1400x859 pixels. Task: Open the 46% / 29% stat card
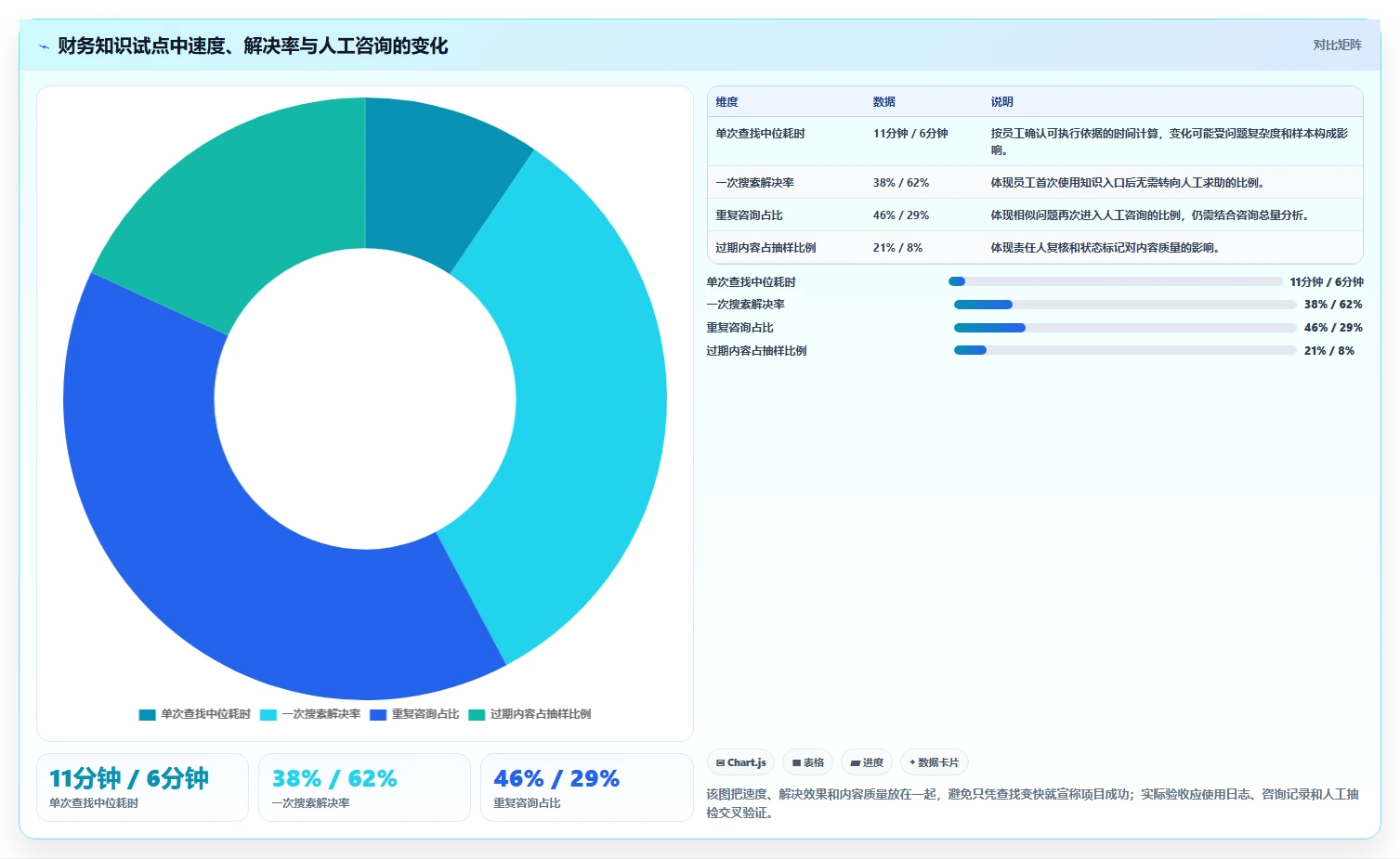click(x=587, y=787)
